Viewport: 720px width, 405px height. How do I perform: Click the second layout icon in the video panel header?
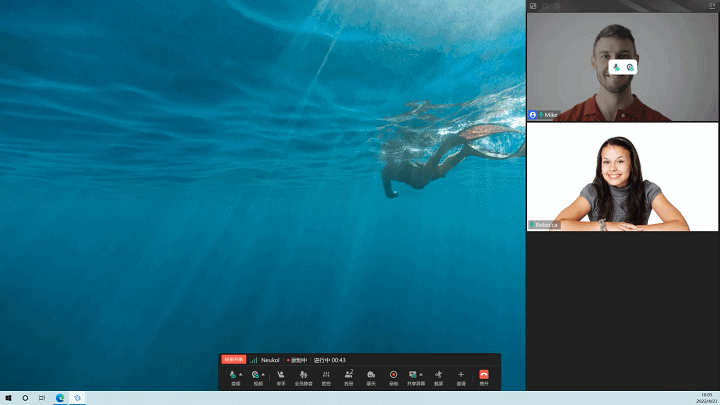(x=545, y=6)
